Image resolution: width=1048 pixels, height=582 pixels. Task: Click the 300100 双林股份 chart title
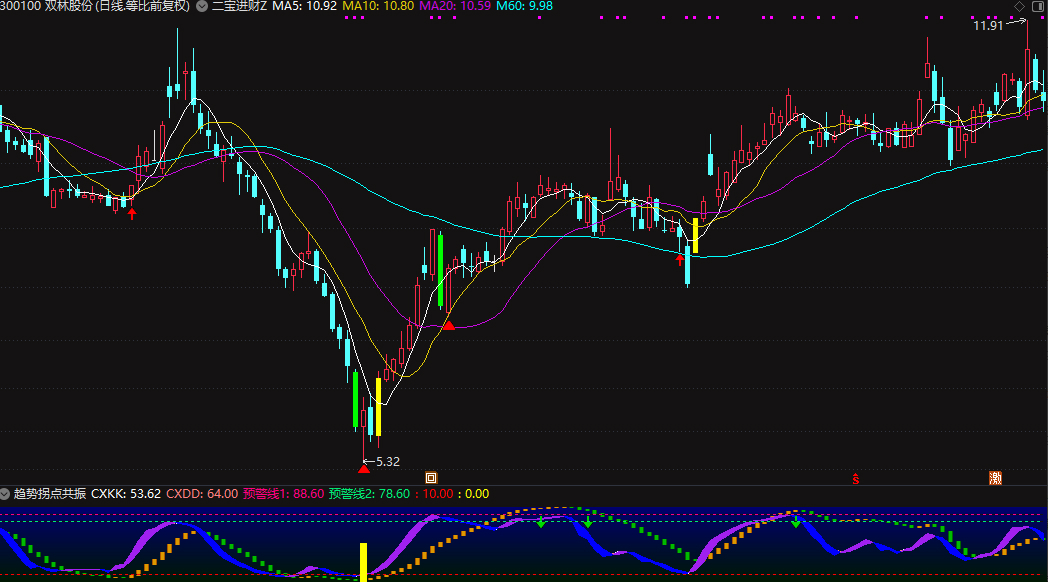point(95,7)
